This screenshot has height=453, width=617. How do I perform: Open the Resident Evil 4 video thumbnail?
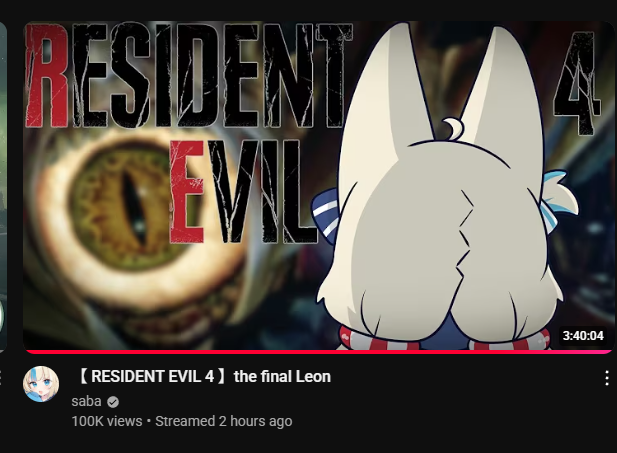tap(319, 185)
